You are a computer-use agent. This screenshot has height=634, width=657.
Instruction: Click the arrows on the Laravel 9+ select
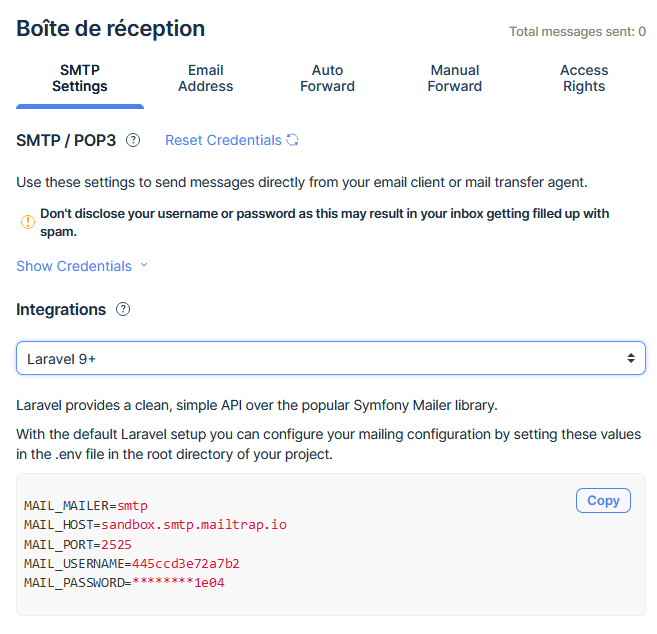coord(631,358)
